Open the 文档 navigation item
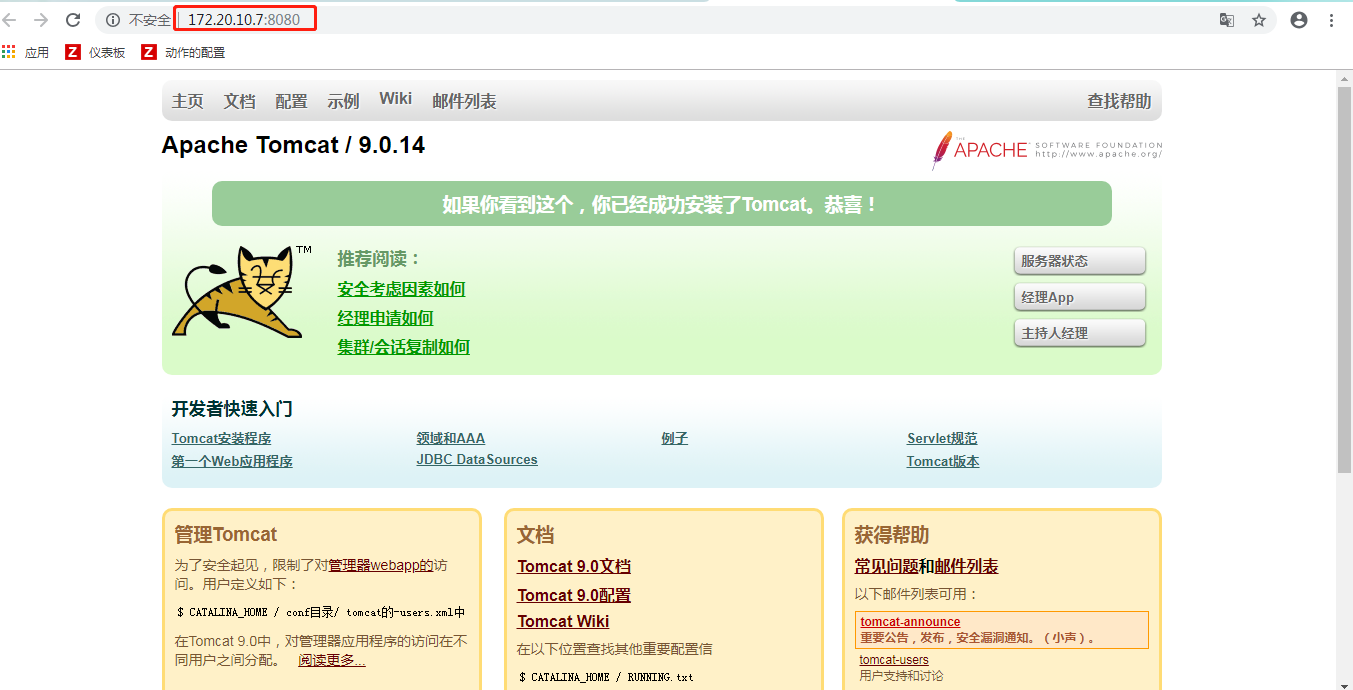The height and width of the screenshot is (690, 1353). pyautogui.click(x=240, y=101)
